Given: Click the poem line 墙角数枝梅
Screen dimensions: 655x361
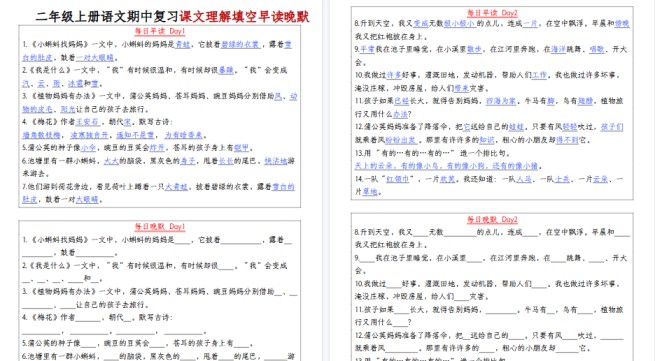Looking at the screenshot, I should tap(41, 135).
